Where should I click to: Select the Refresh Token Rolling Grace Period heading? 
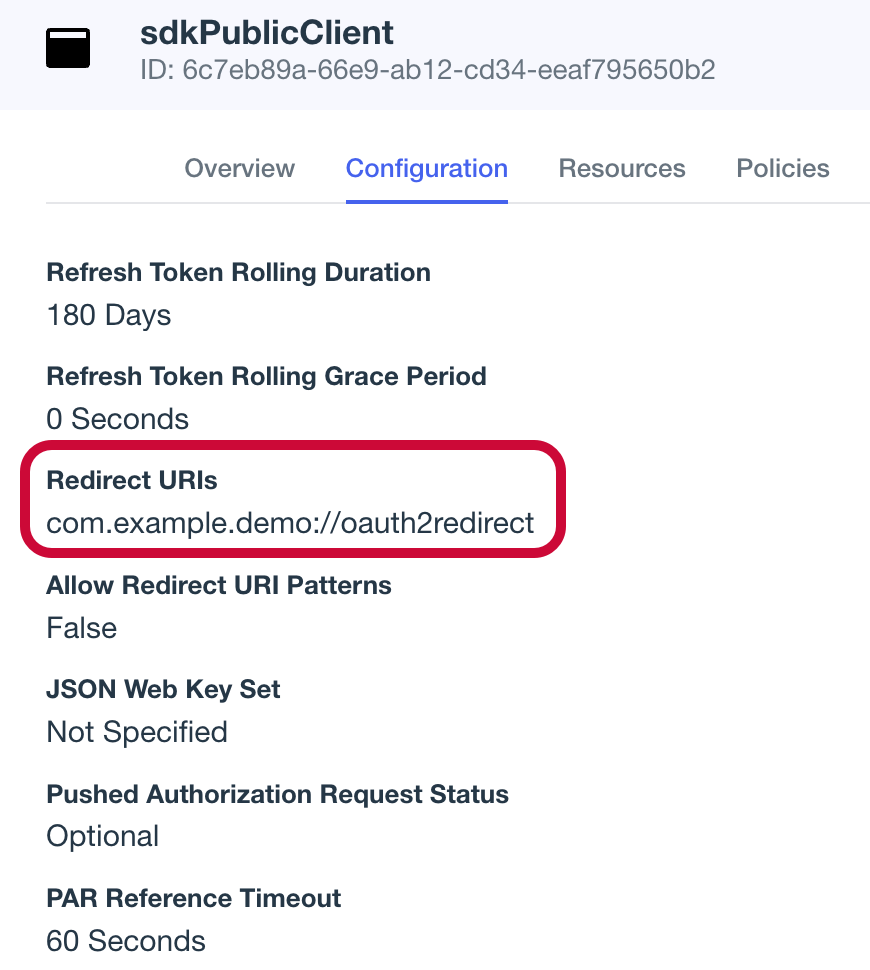point(266,376)
